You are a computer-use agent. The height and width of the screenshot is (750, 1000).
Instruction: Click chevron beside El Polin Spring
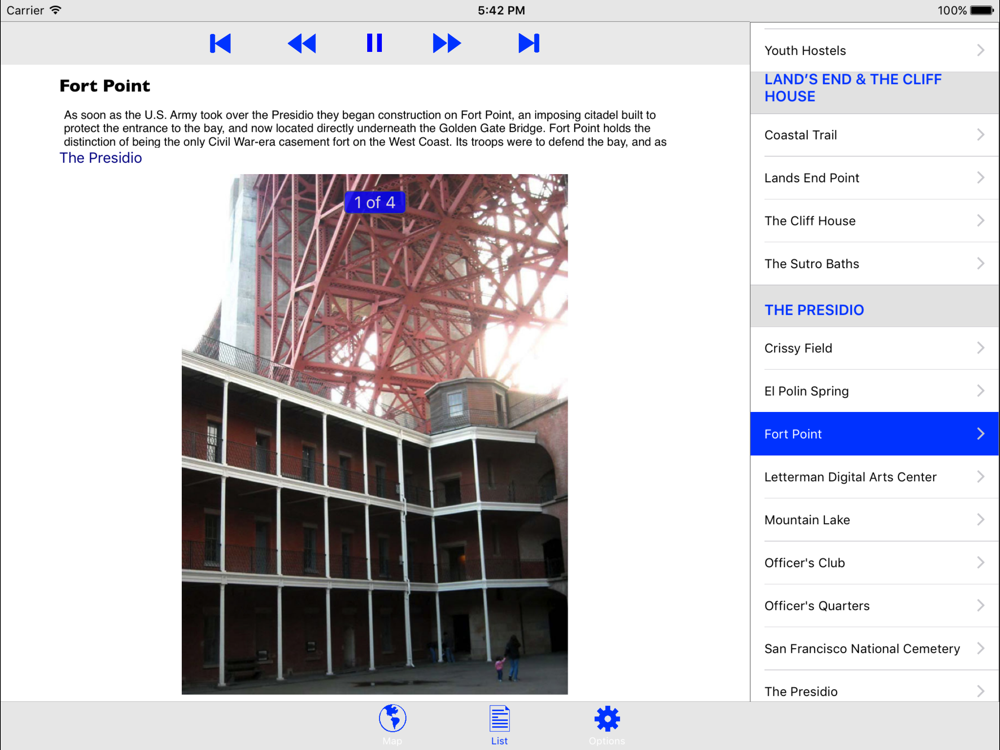coord(981,391)
